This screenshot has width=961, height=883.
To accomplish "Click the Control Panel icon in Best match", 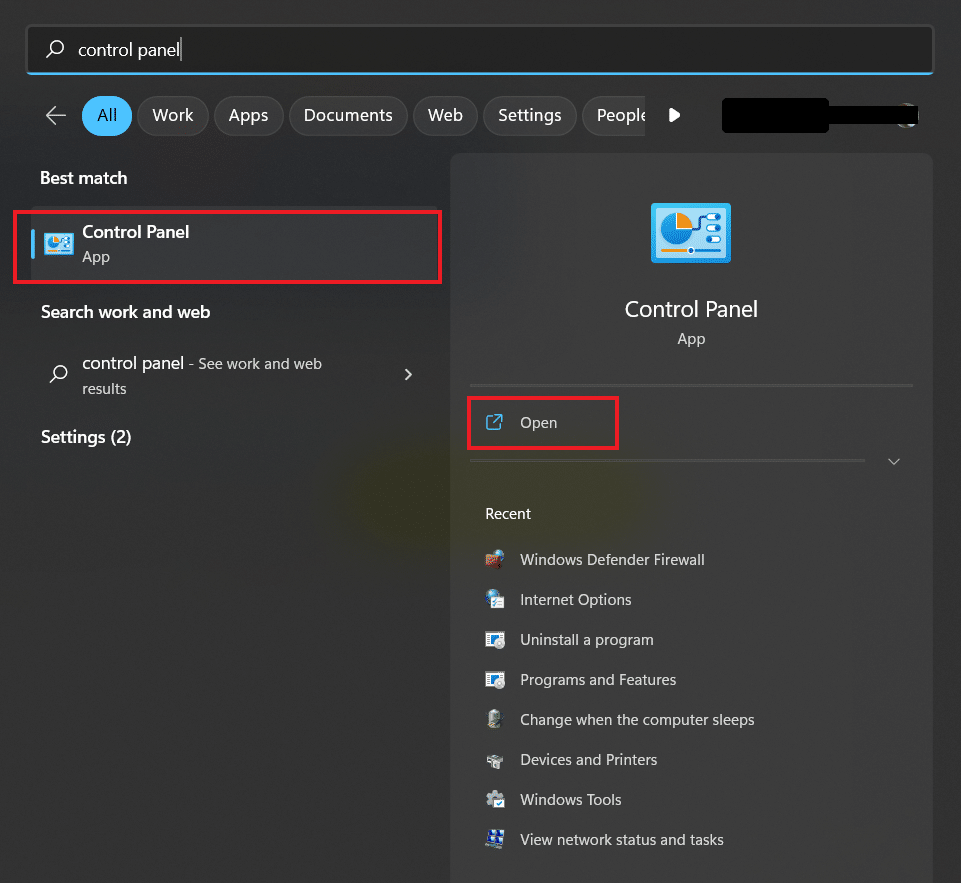I will tap(59, 244).
